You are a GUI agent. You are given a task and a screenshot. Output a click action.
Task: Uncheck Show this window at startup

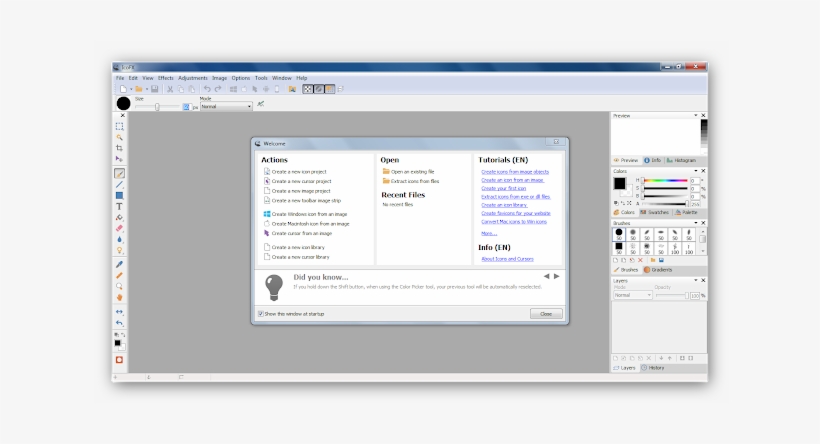click(261, 314)
